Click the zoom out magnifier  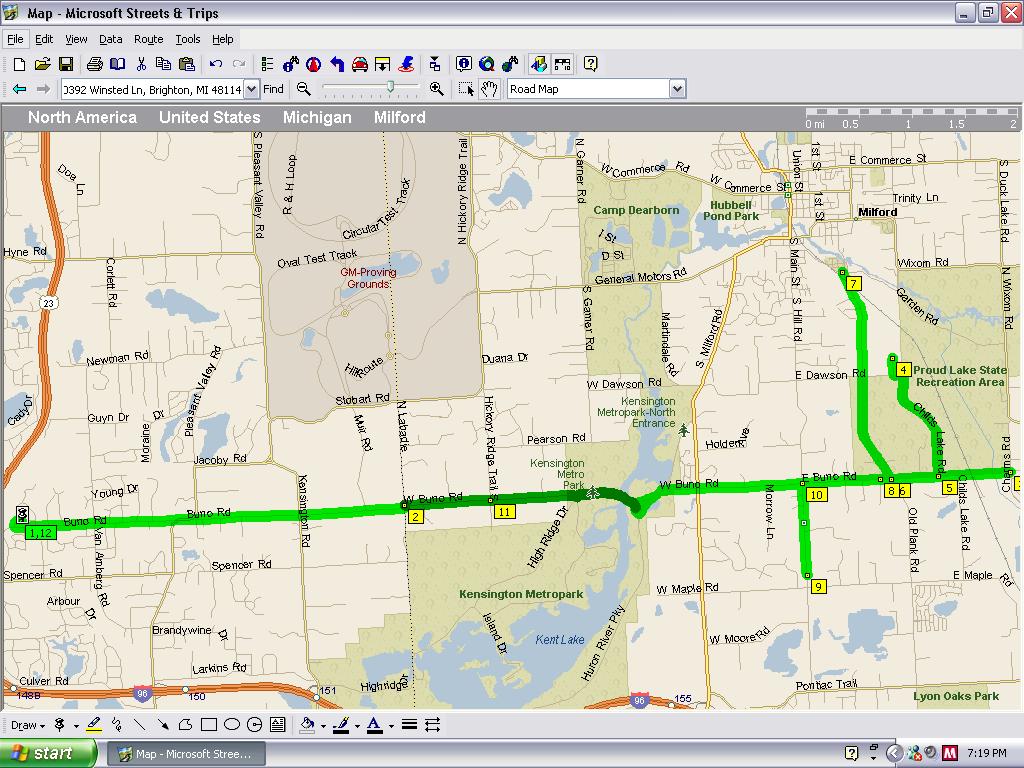(303, 89)
